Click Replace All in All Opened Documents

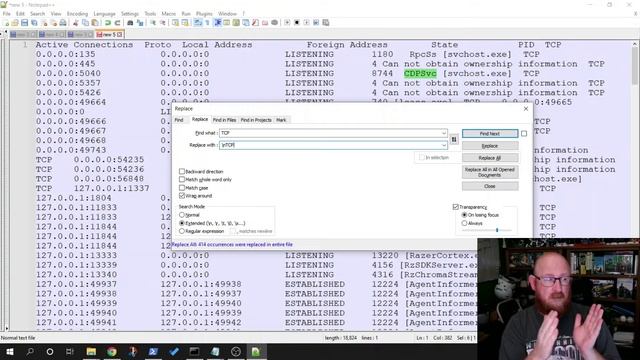pos(490,172)
